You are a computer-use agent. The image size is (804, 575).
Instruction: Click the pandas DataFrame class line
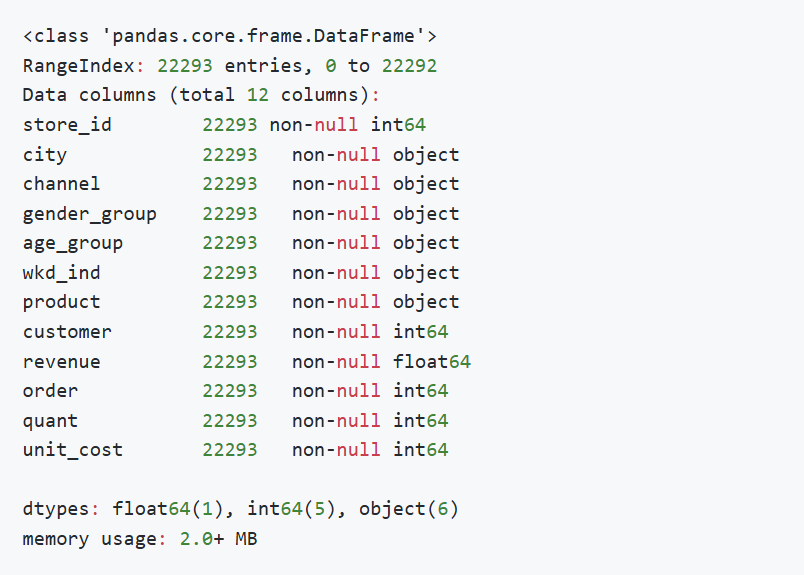pyautogui.click(x=229, y=37)
